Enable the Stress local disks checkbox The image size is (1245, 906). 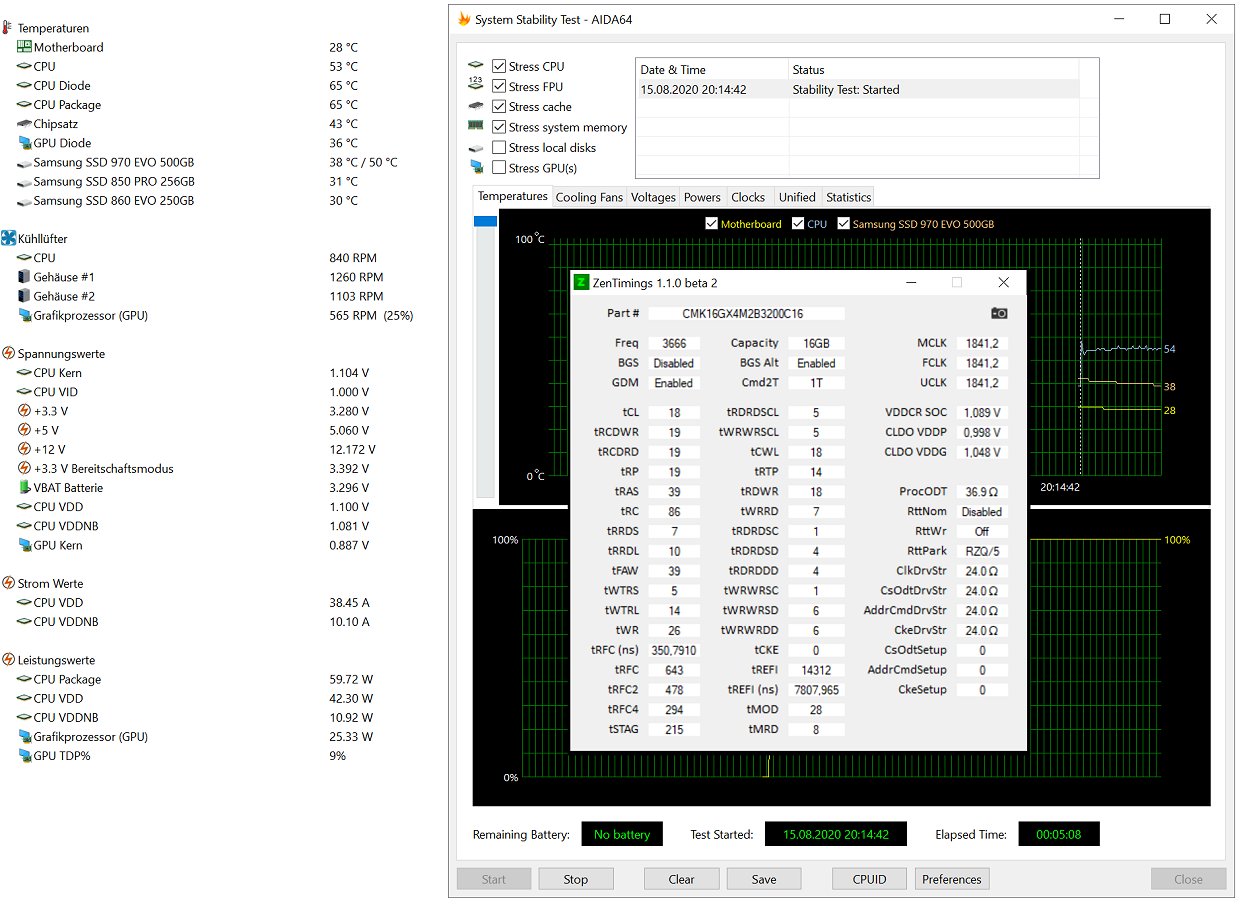[x=499, y=148]
